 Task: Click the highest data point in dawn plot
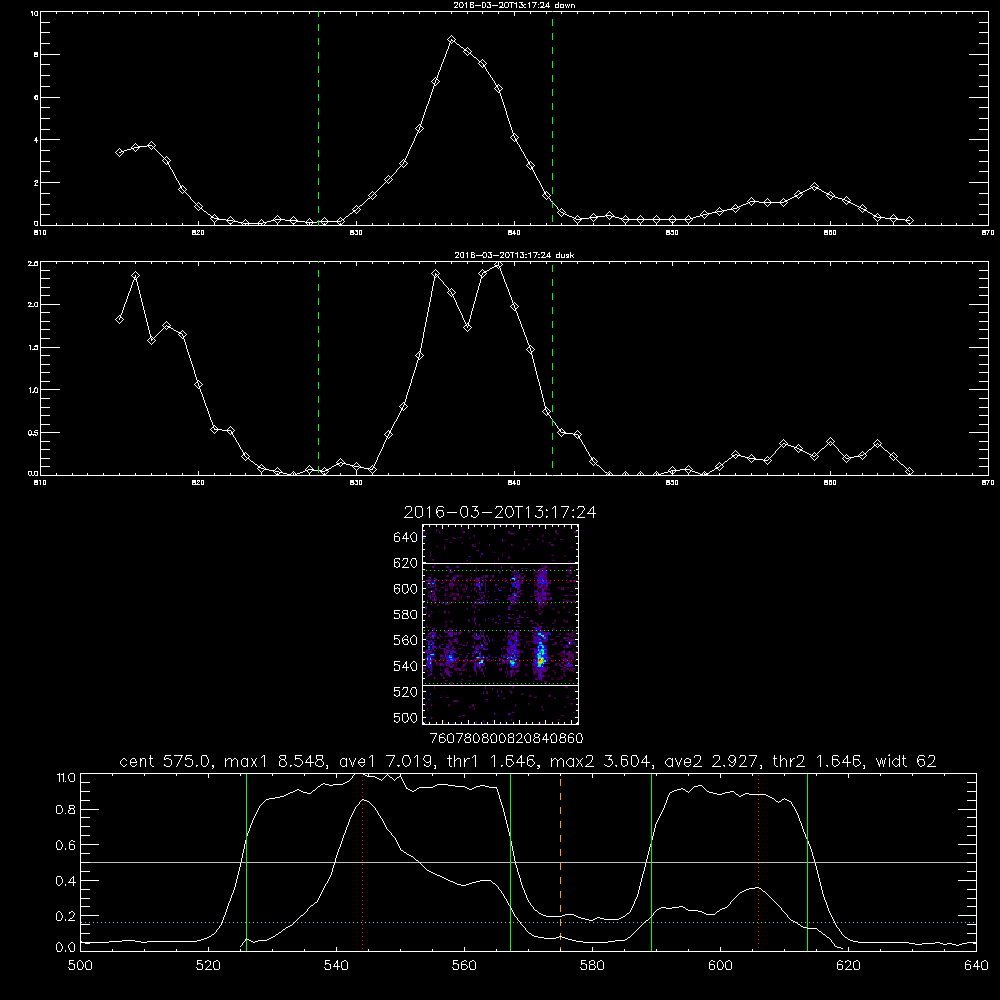(x=452, y=40)
